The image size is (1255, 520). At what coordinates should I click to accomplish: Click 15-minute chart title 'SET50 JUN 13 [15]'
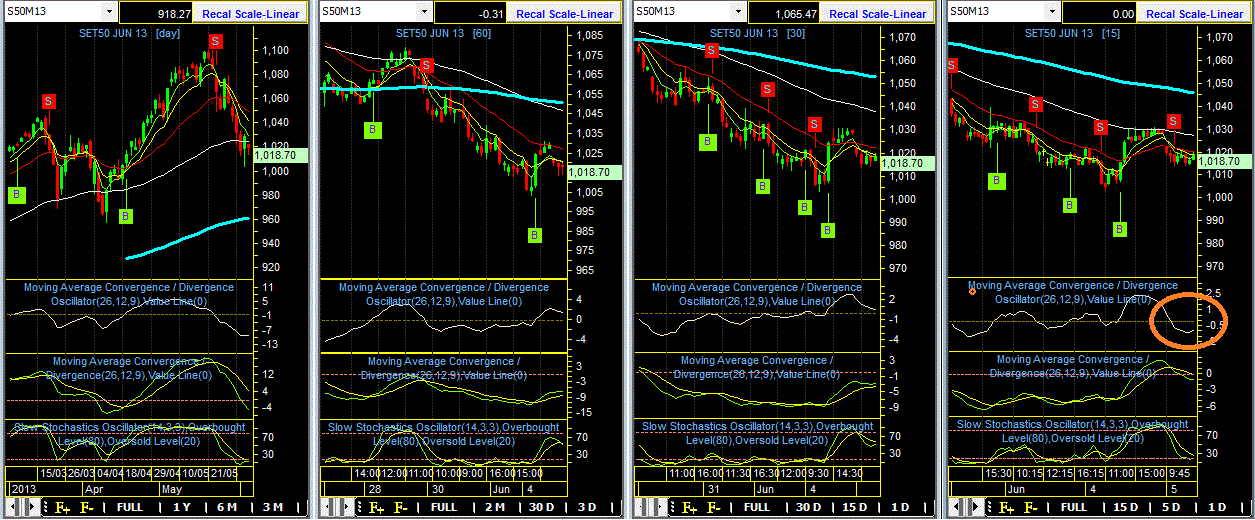pos(1070,33)
